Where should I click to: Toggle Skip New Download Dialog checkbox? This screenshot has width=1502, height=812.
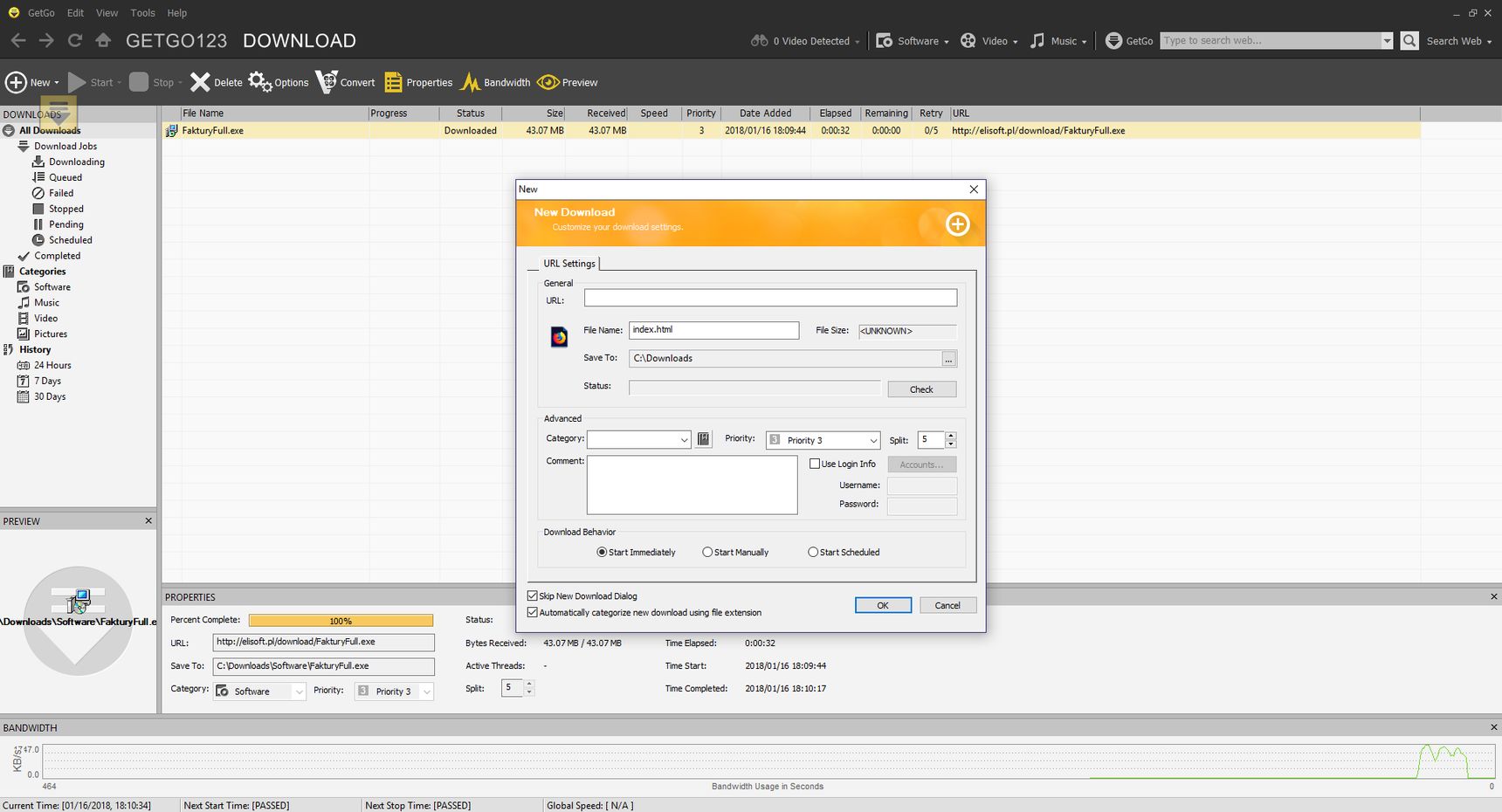pos(533,595)
